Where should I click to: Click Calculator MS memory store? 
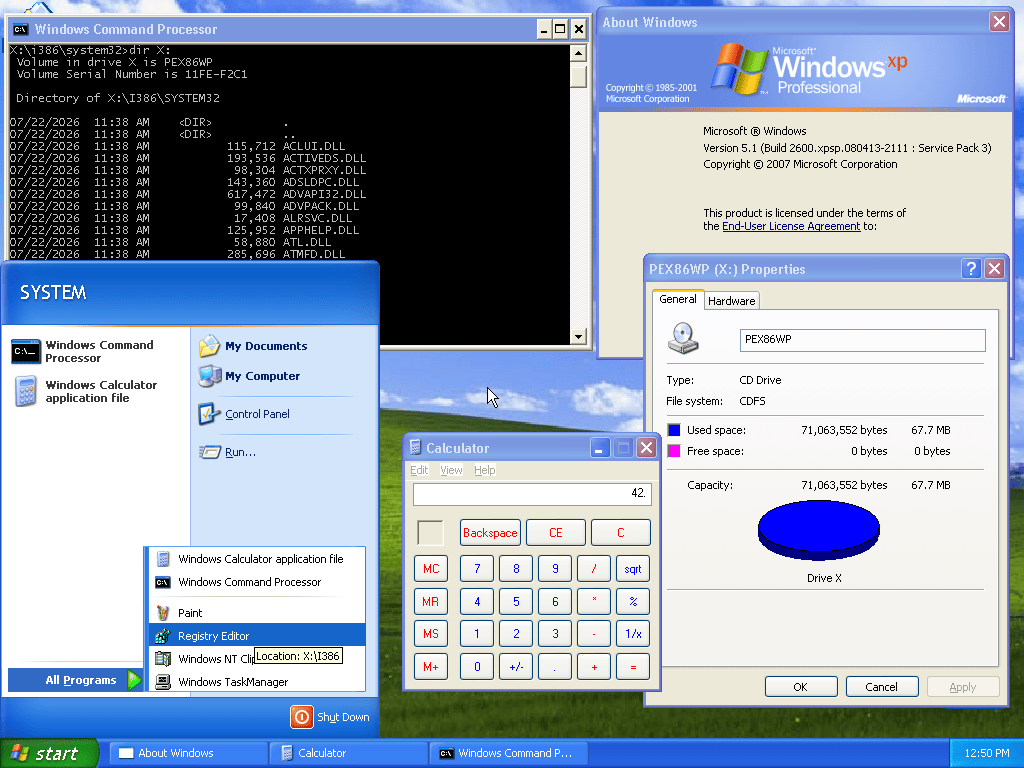(431, 633)
